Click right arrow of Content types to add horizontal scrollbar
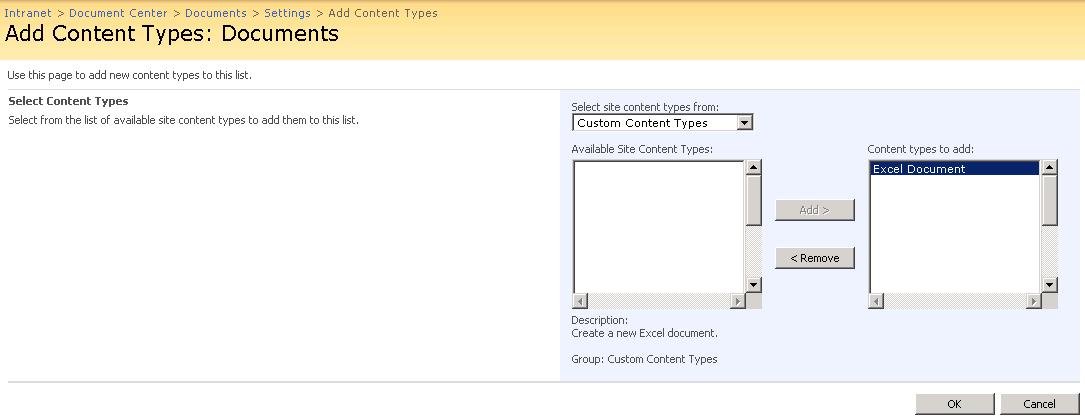 [1034, 301]
